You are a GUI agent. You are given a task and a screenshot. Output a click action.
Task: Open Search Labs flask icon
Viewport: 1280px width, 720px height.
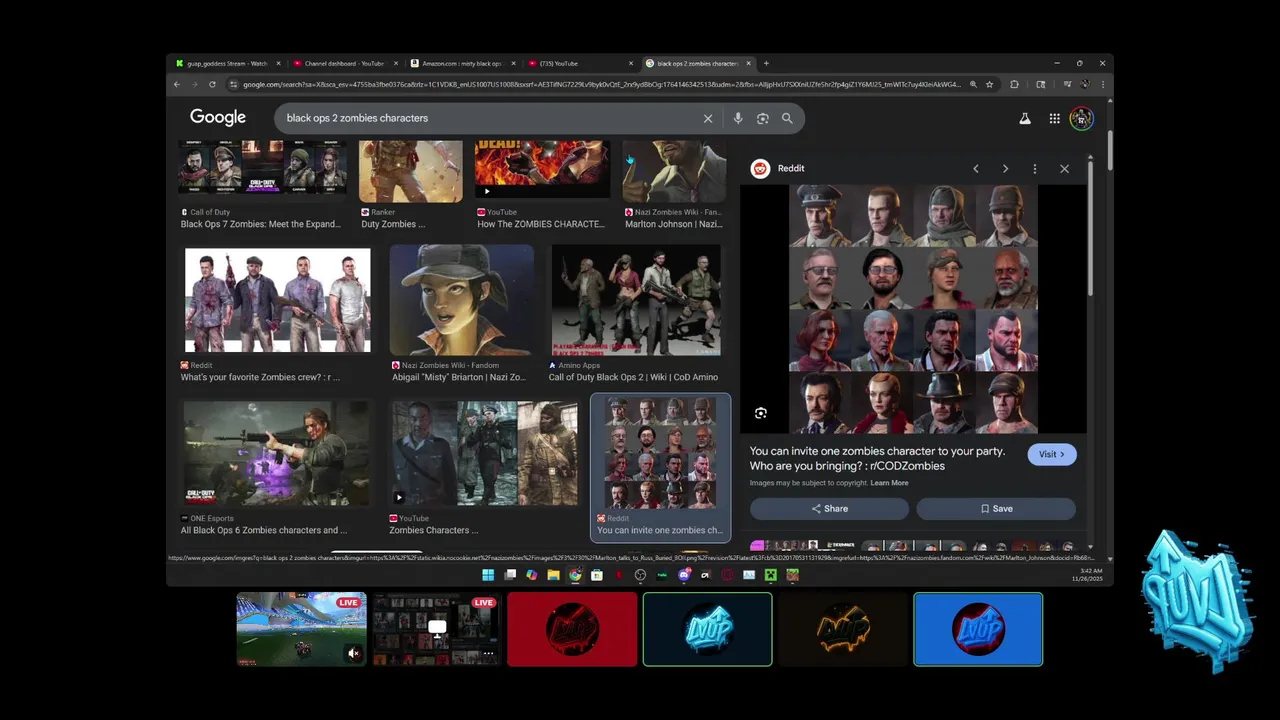point(1025,118)
